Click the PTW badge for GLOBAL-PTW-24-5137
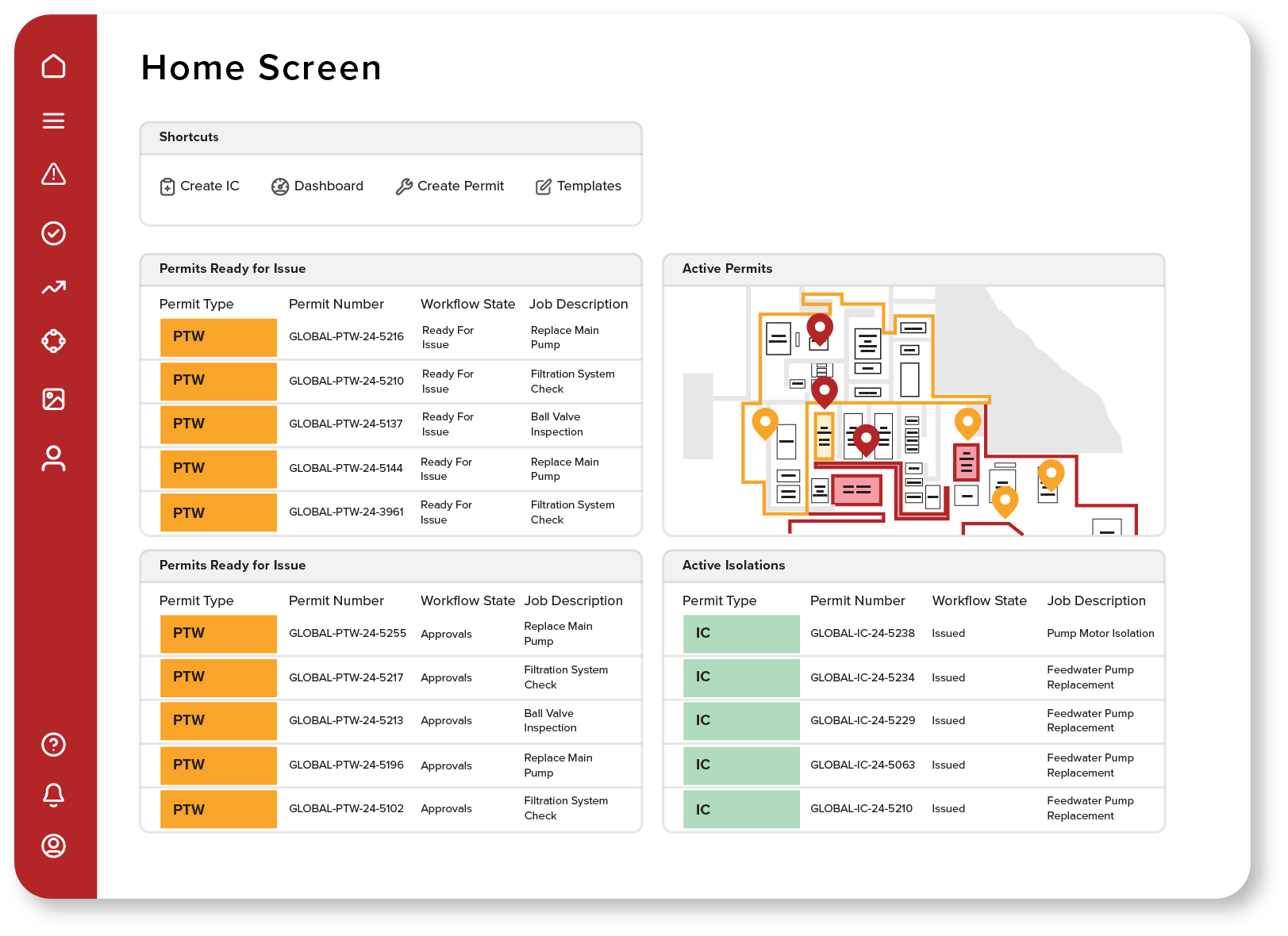Screen dimensions: 1288x936 [x=218, y=424]
